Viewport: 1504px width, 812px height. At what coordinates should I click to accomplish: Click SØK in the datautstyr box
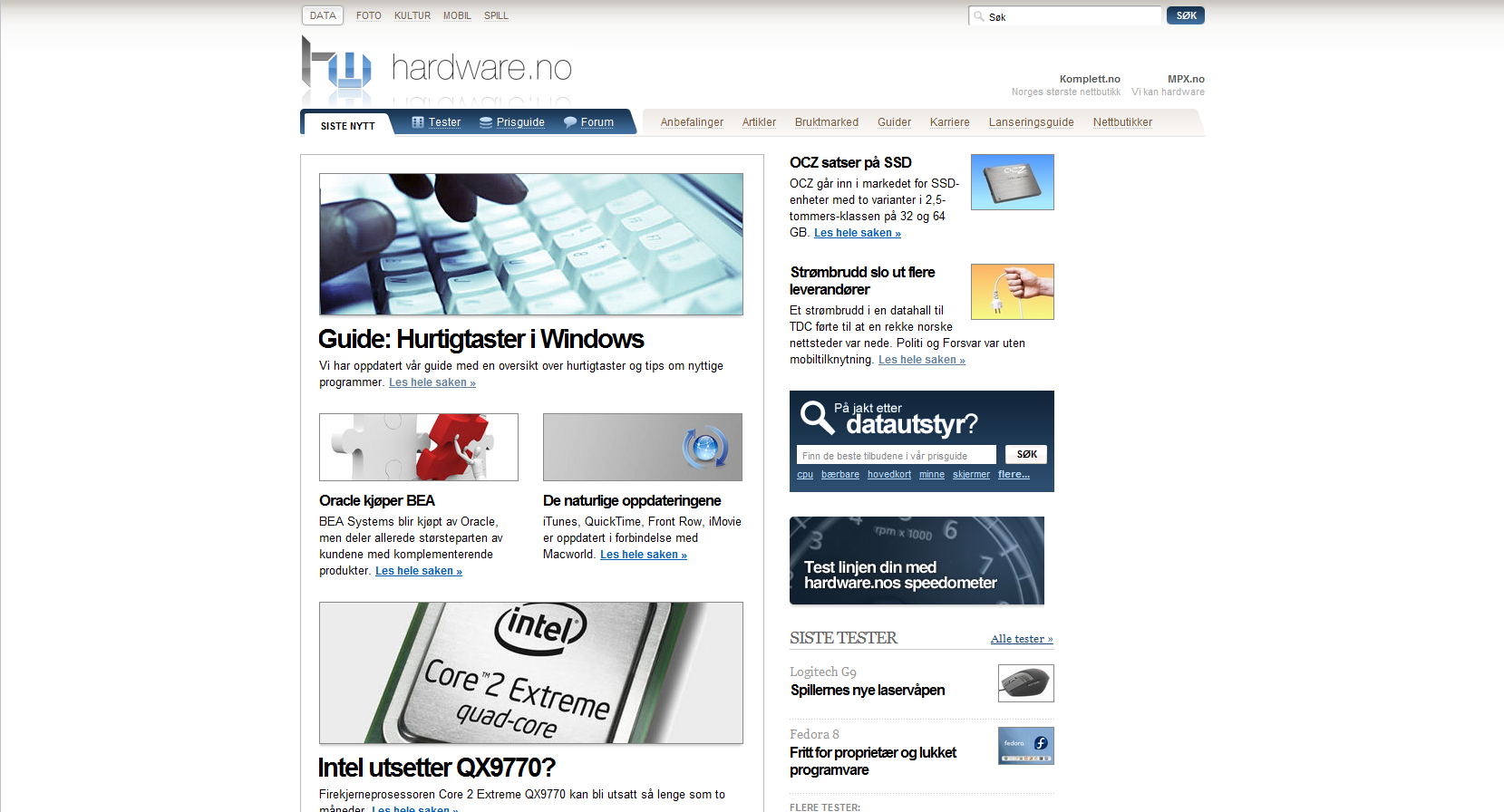point(1026,454)
